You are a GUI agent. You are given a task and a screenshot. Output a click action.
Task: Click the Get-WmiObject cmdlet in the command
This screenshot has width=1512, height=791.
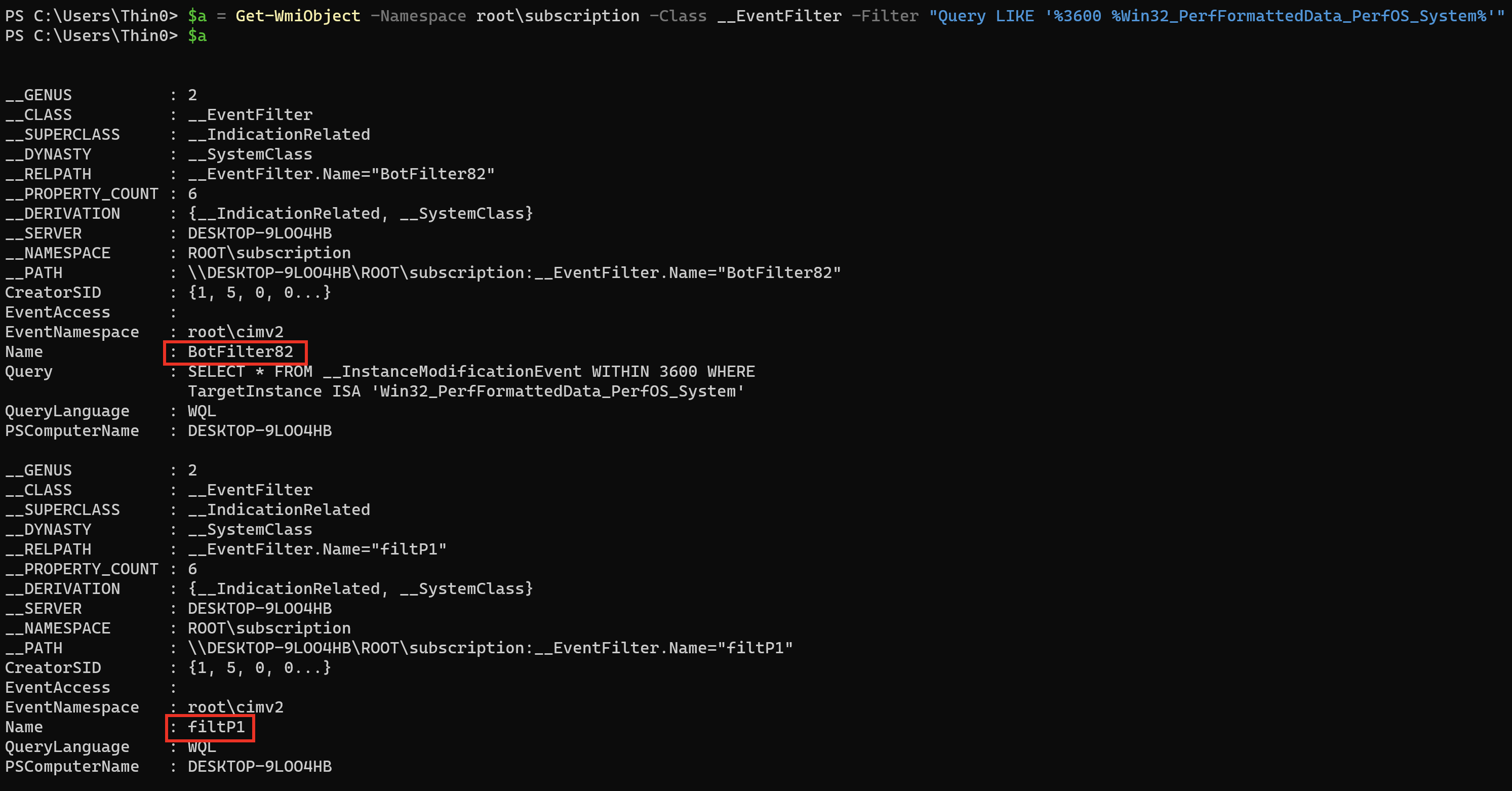298,16
